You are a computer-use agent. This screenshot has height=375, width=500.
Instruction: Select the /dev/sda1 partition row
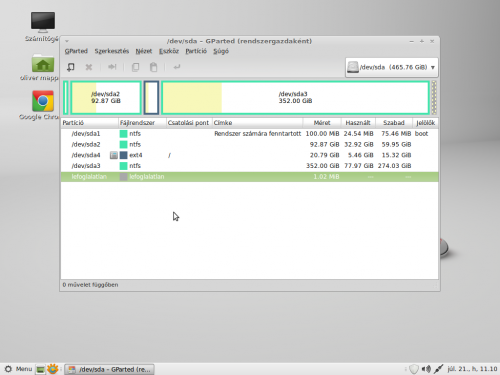pyautogui.click(x=250, y=134)
